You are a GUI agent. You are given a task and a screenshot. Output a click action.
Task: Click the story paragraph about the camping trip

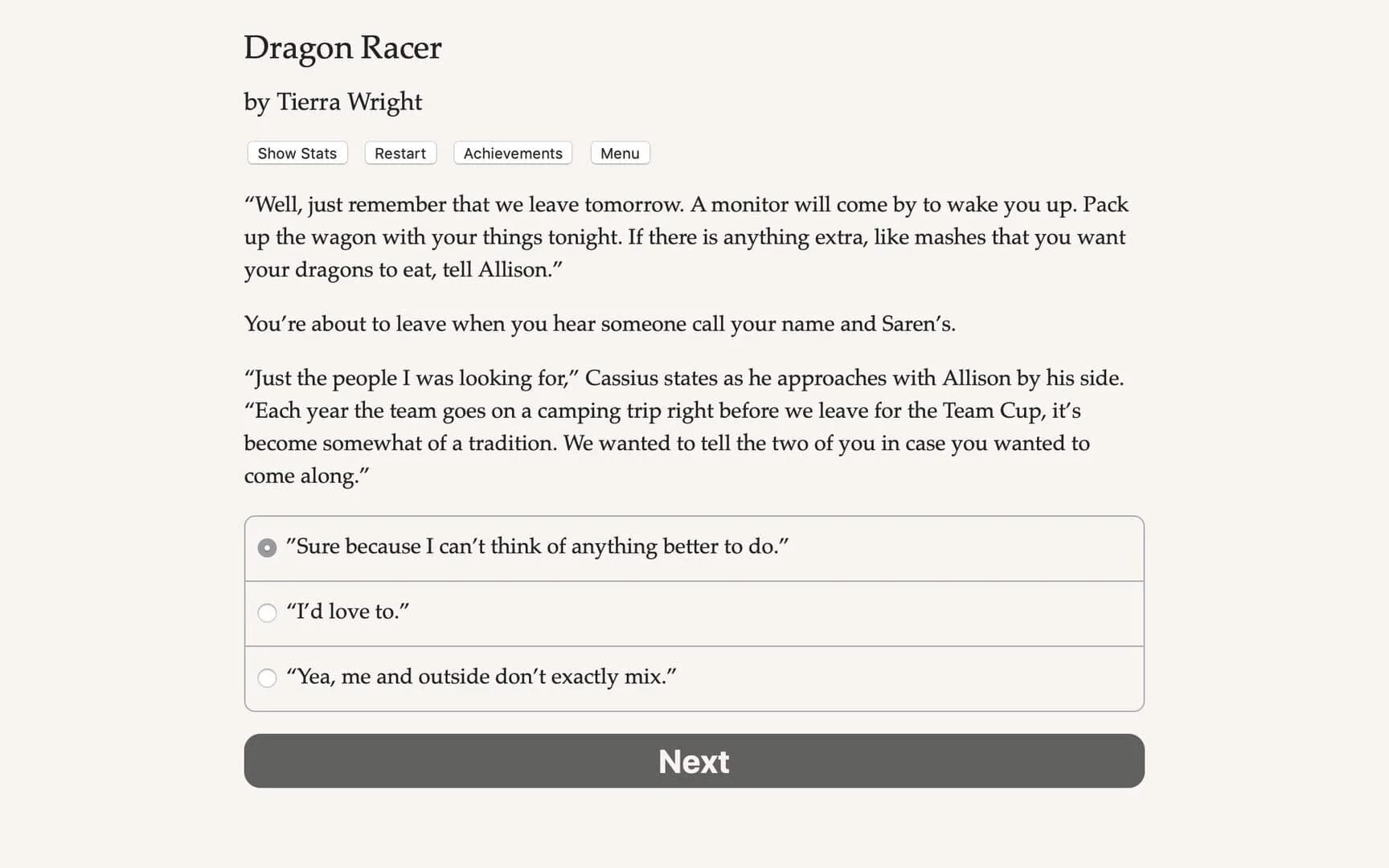pos(683,426)
